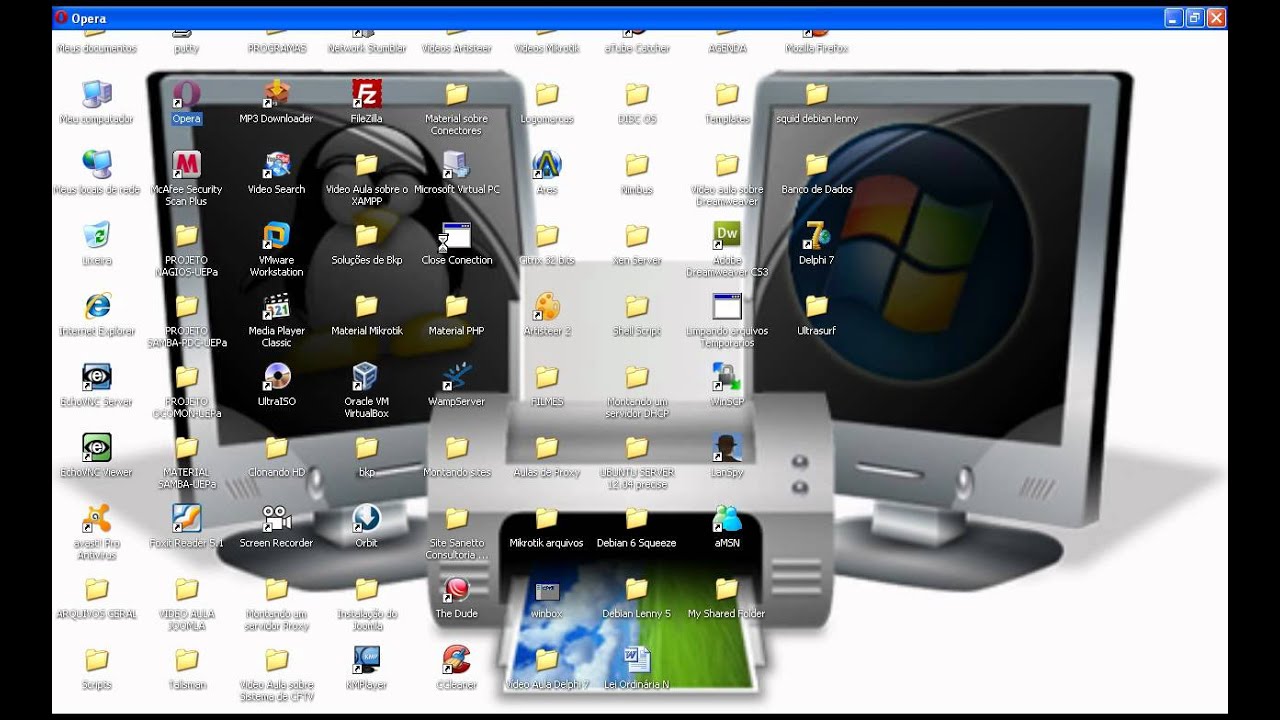Open squid debian lenny folder
This screenshot has width=1280, height=720.
(817, 95)
